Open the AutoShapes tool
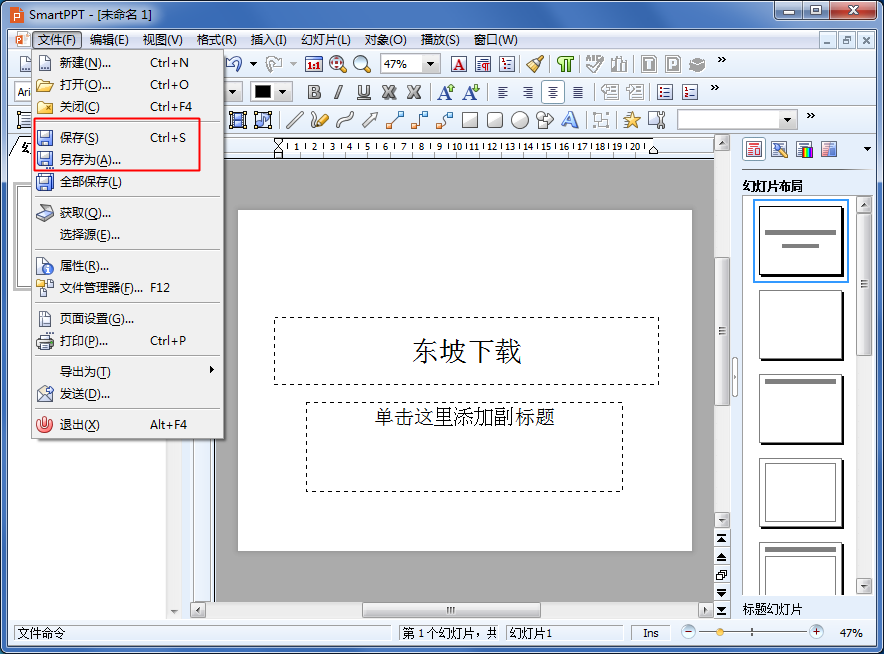The height and width of the screenshot is (654, 884). point(545,120)
